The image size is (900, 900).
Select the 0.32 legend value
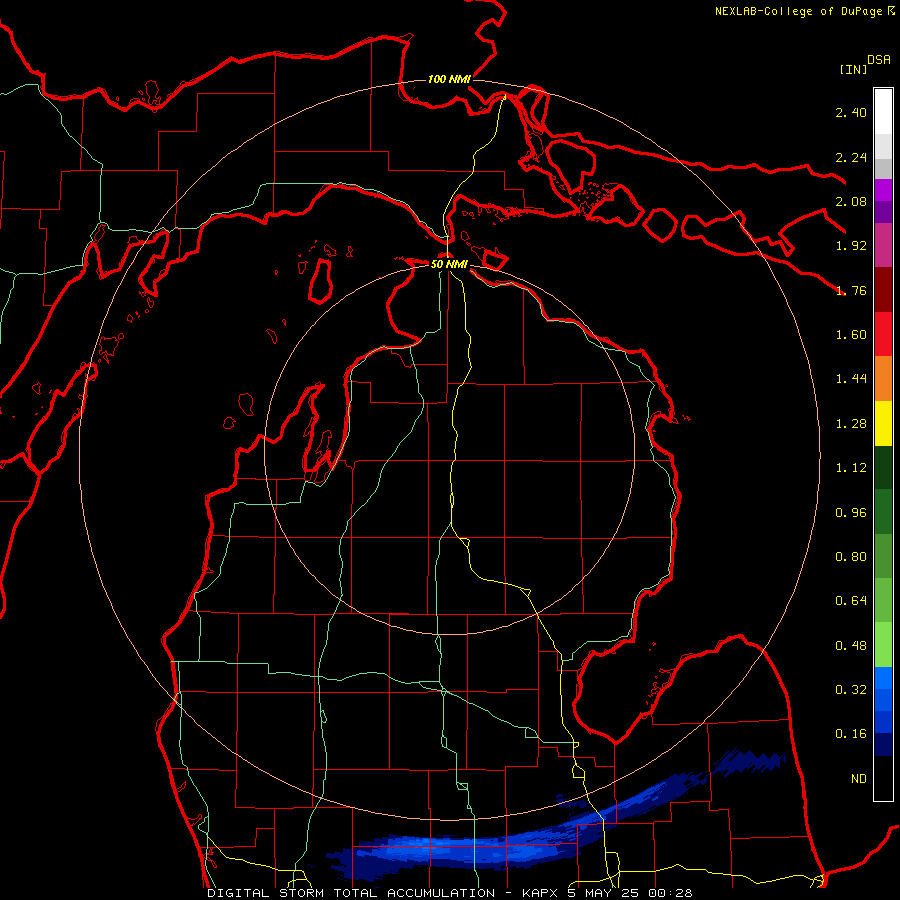pyautogui.click(x=851, y=690)
